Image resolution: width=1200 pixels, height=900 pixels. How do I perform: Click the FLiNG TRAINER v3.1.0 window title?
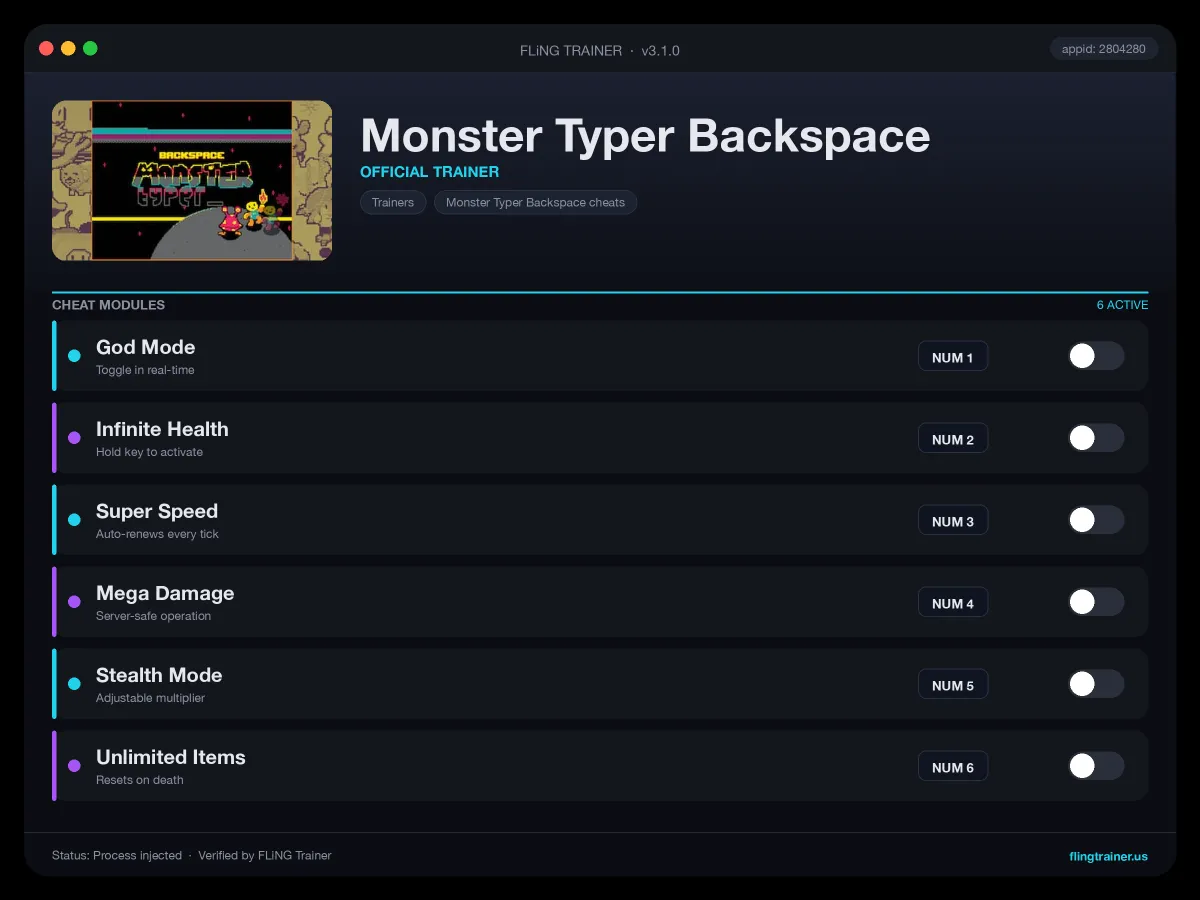pyautogui.click(x=600, y=50)
